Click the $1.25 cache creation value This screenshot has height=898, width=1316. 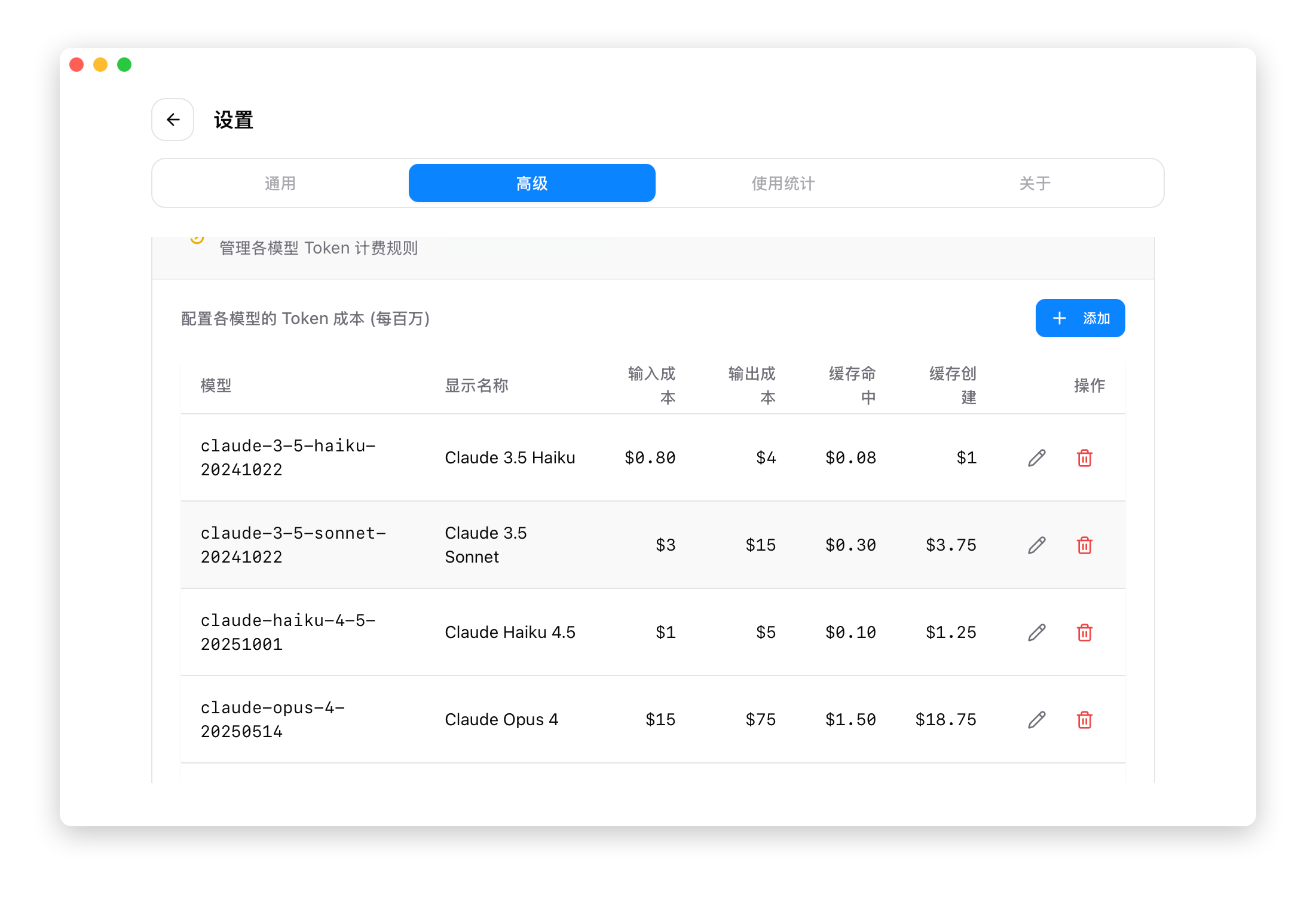[951, 633]
